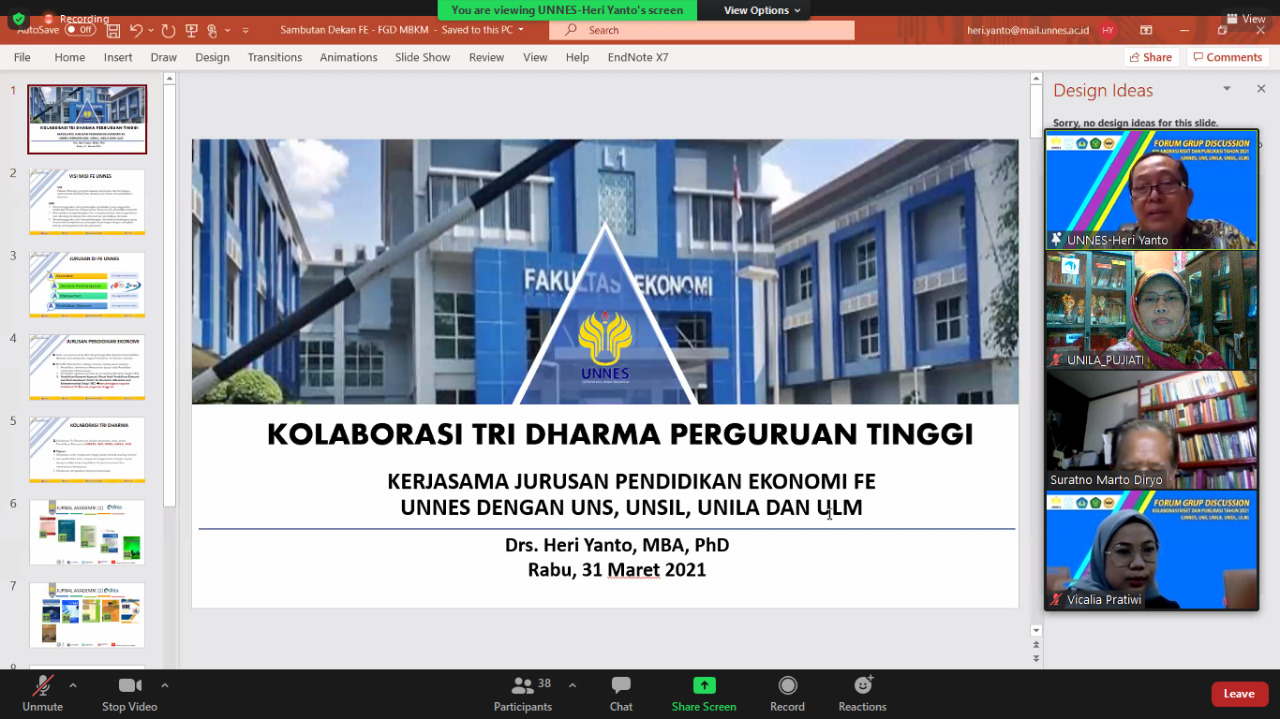Click the slide title Kolaborasi Tri Dharma Perguruan Tinggi

coord(620,434)
